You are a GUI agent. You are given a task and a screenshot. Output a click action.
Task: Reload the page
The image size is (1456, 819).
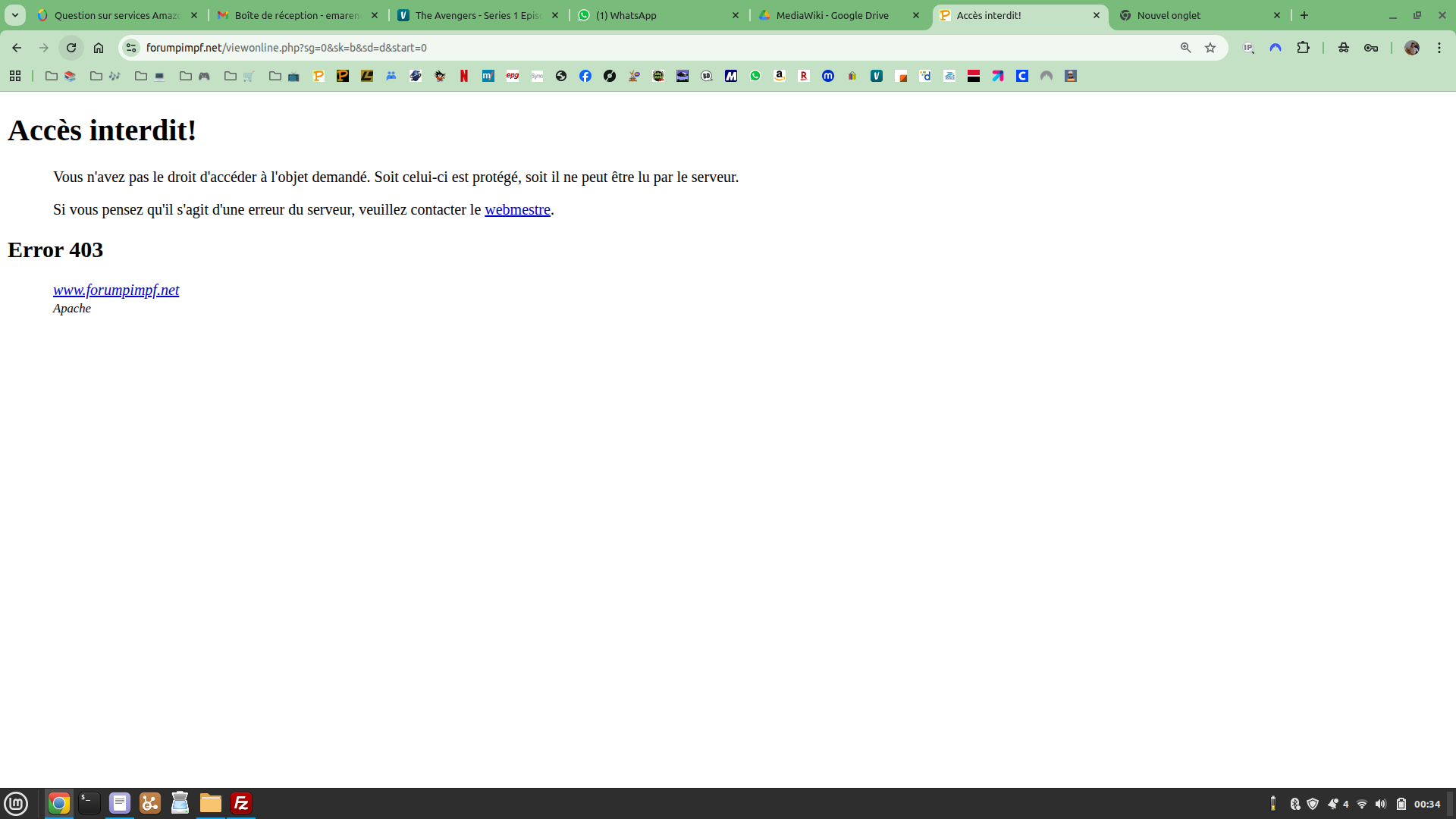pos(71,48)
